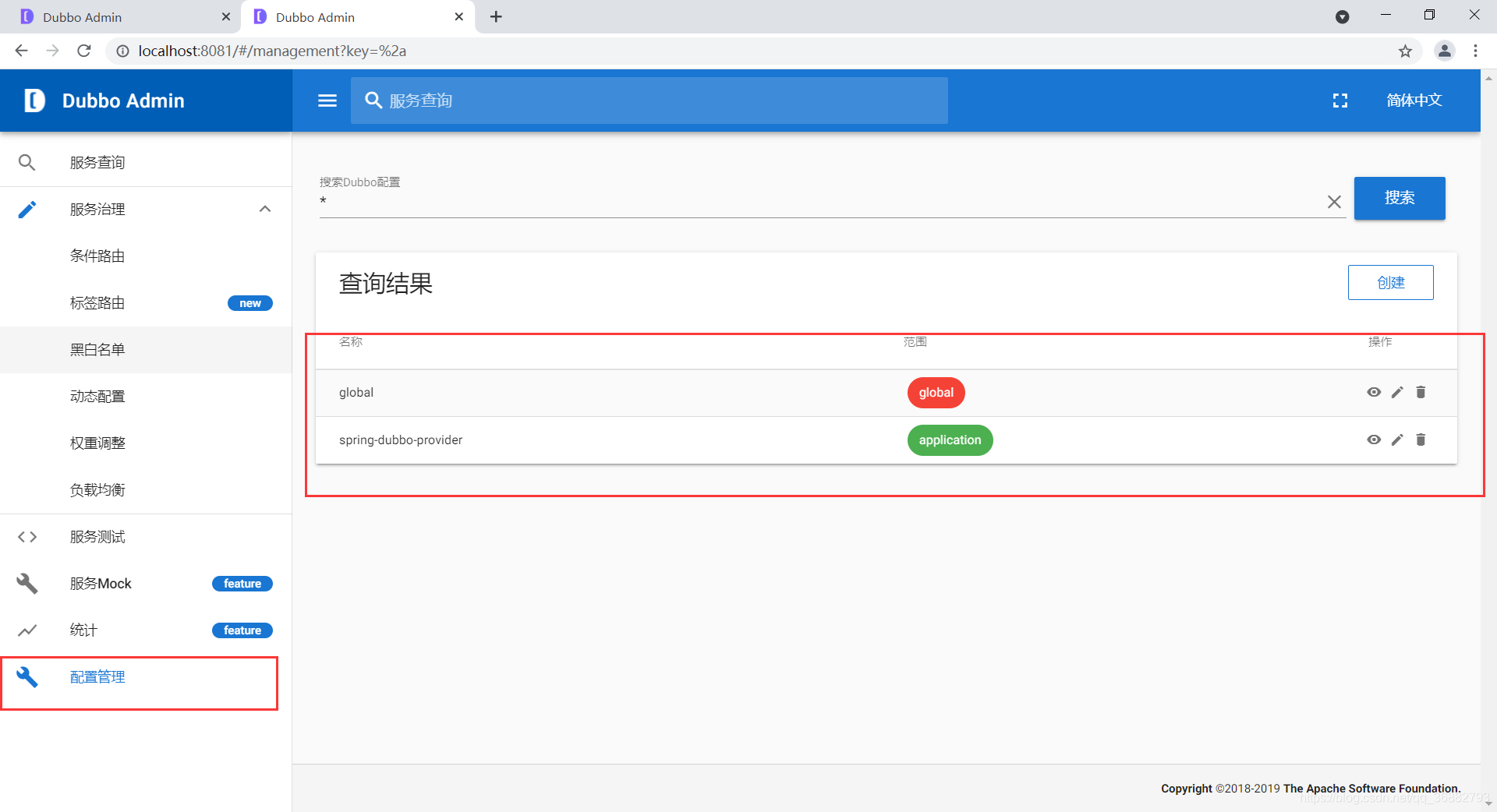The width and height of the screenshot is (1497, 812).
Task: Open 标签路由 in the sidebar
Action: [x=146, y=303]
